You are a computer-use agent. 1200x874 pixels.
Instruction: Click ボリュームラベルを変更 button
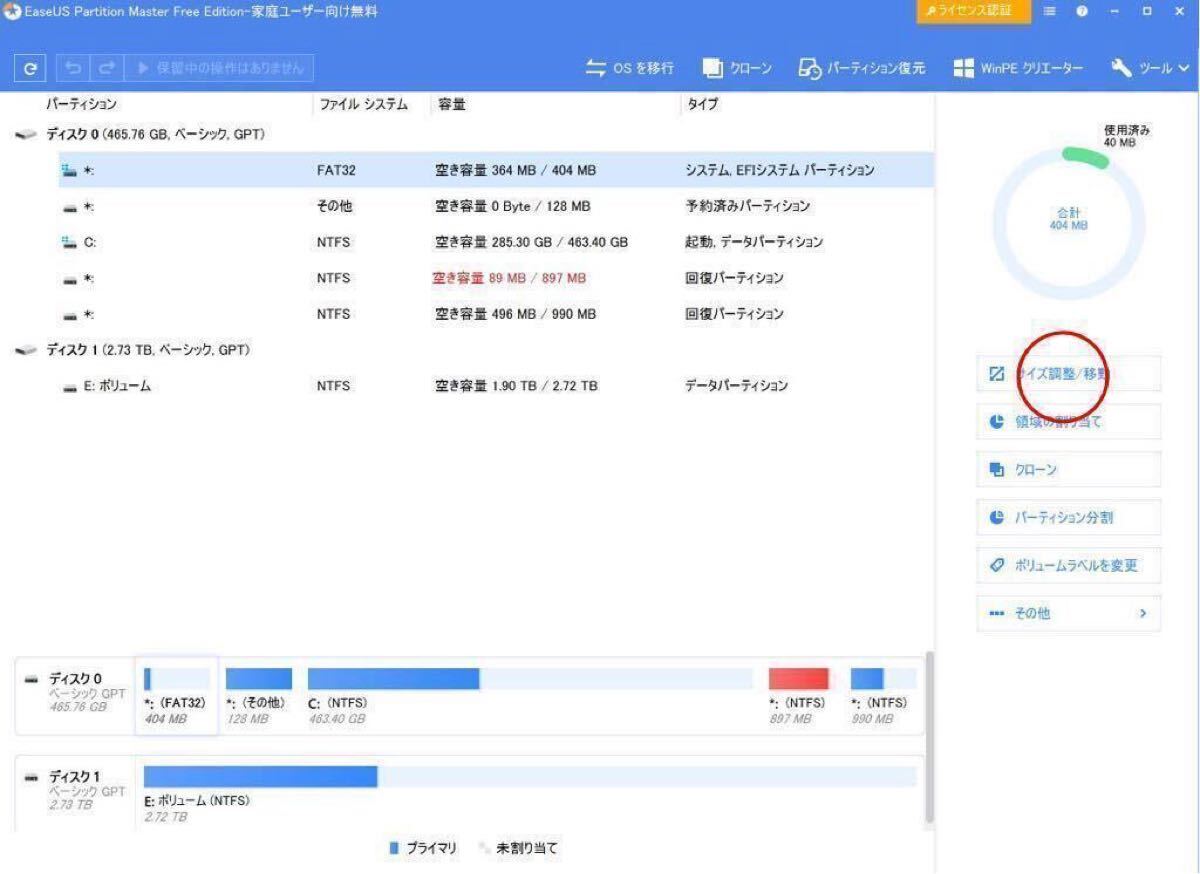pyautogui.click(x=1068, y=566)
